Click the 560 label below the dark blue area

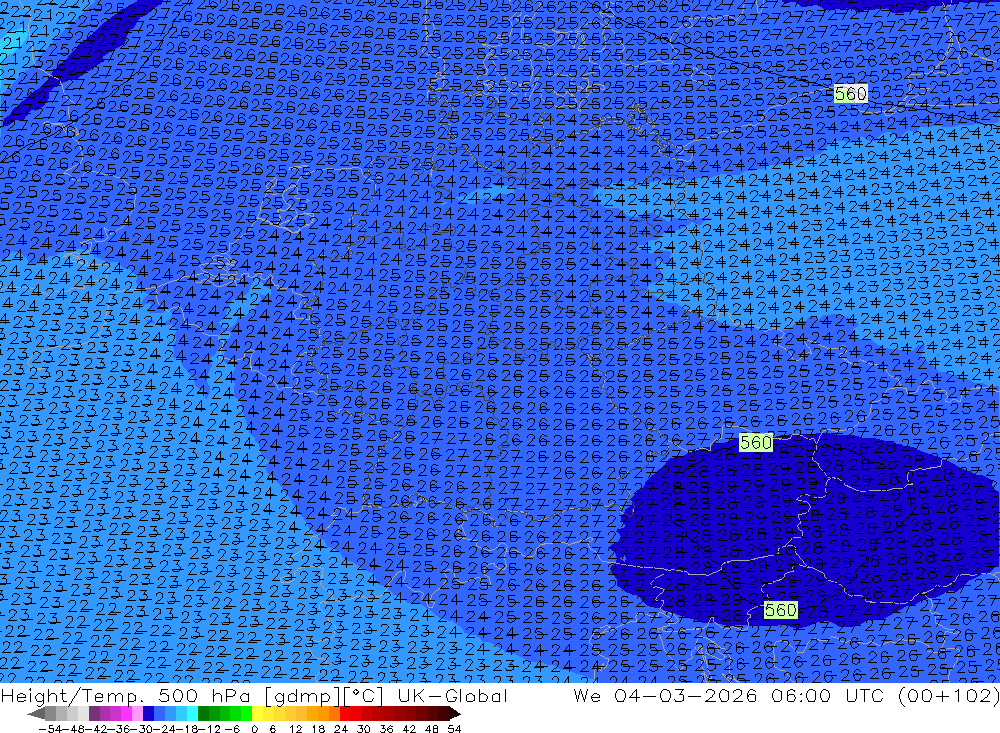click(x=781, y=610)
